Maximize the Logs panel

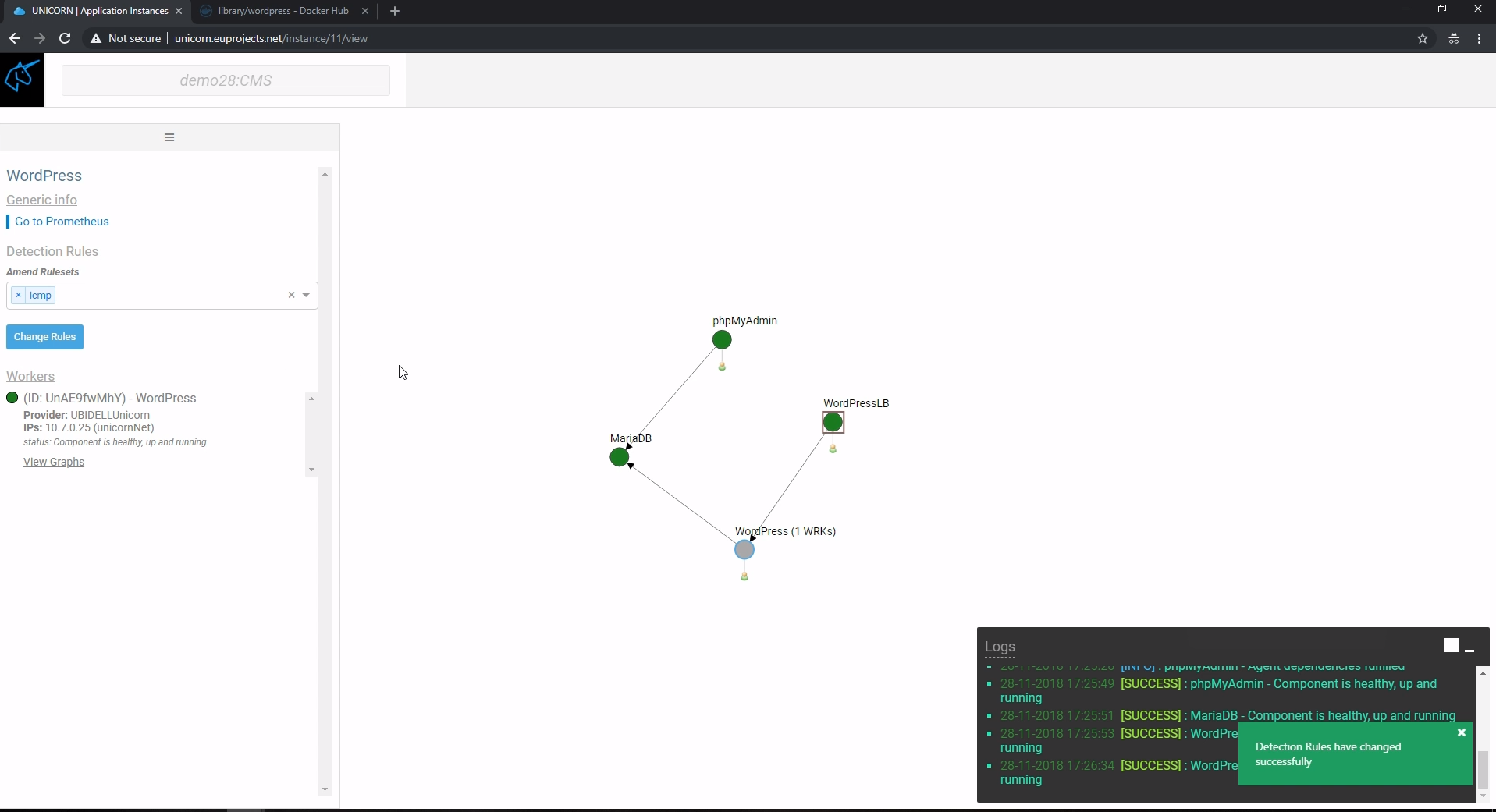[1451, 645]
